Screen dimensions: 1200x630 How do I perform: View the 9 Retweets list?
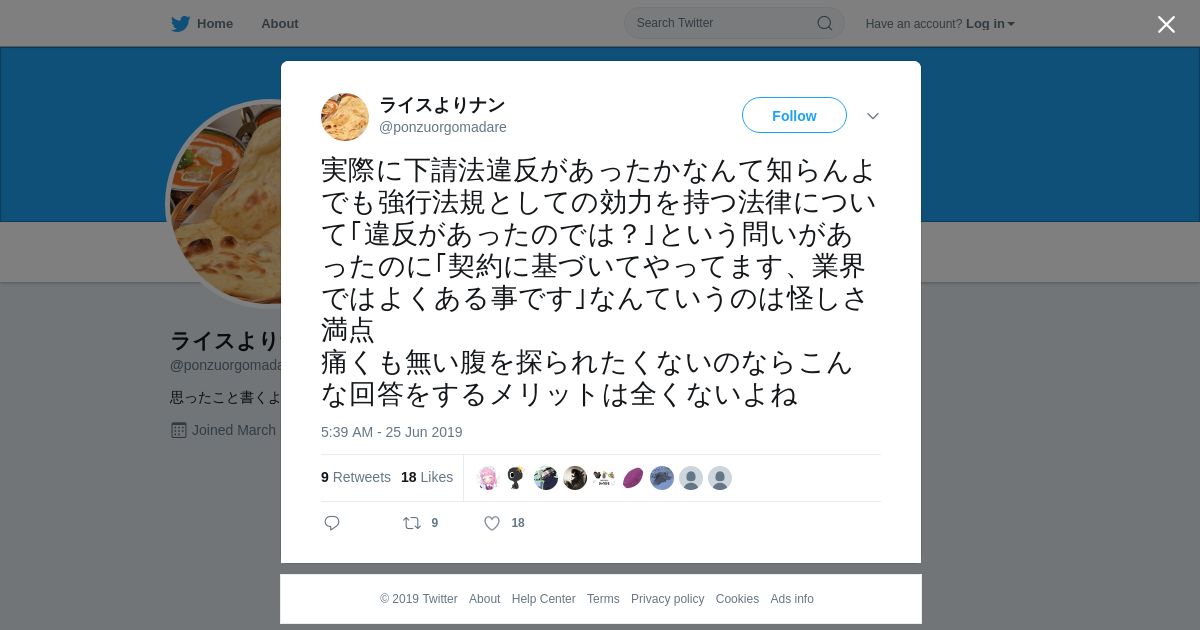tap(356, 477)
